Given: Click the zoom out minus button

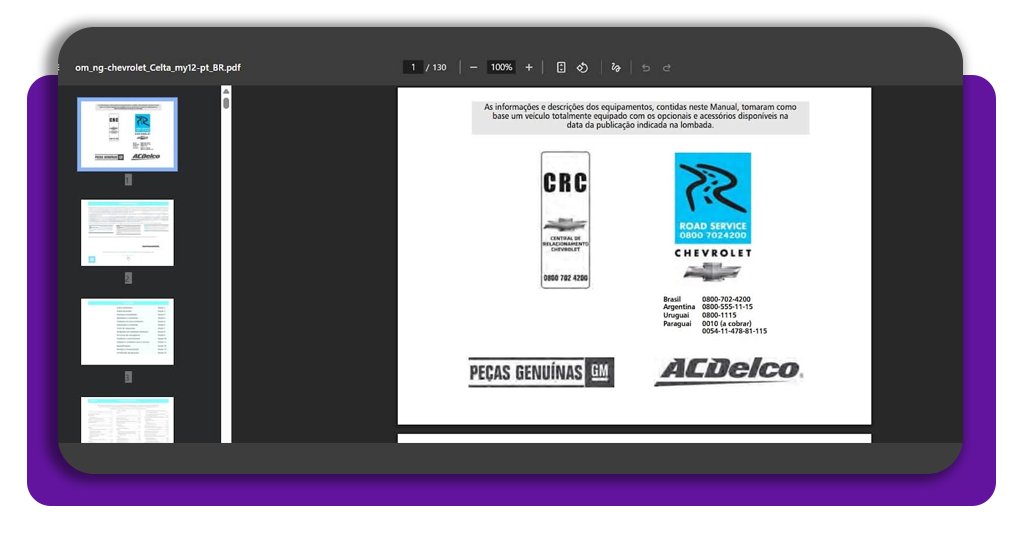Looking at the screenshot, I should (x=473, y=67).
